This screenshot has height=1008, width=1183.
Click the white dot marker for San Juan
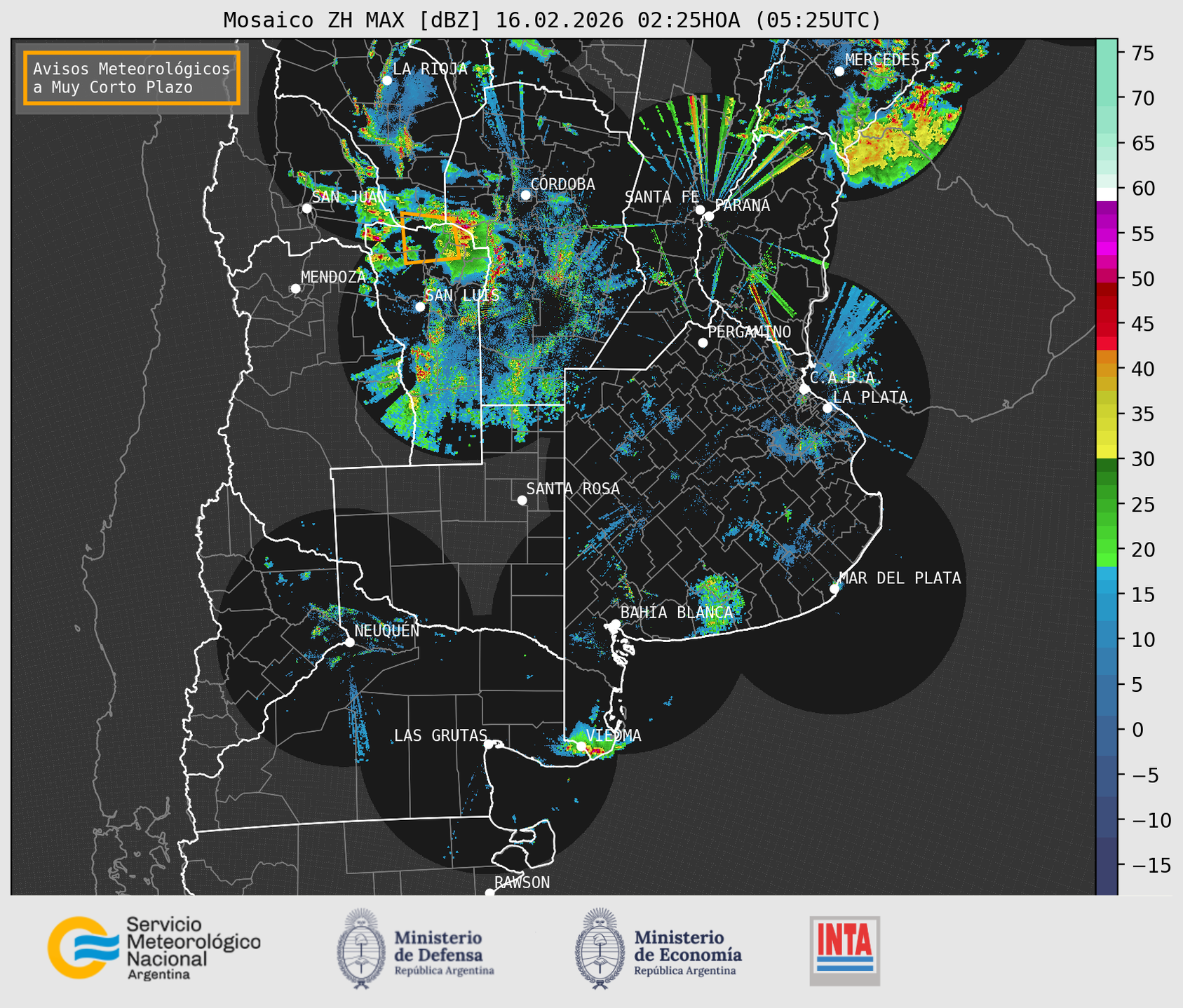pos(306,208)
